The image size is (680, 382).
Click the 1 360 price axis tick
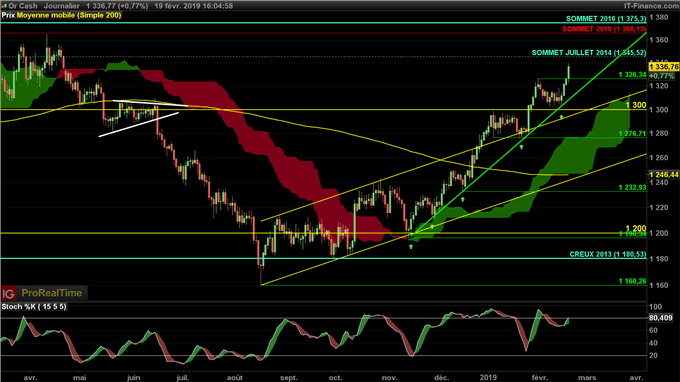[659, 40]
